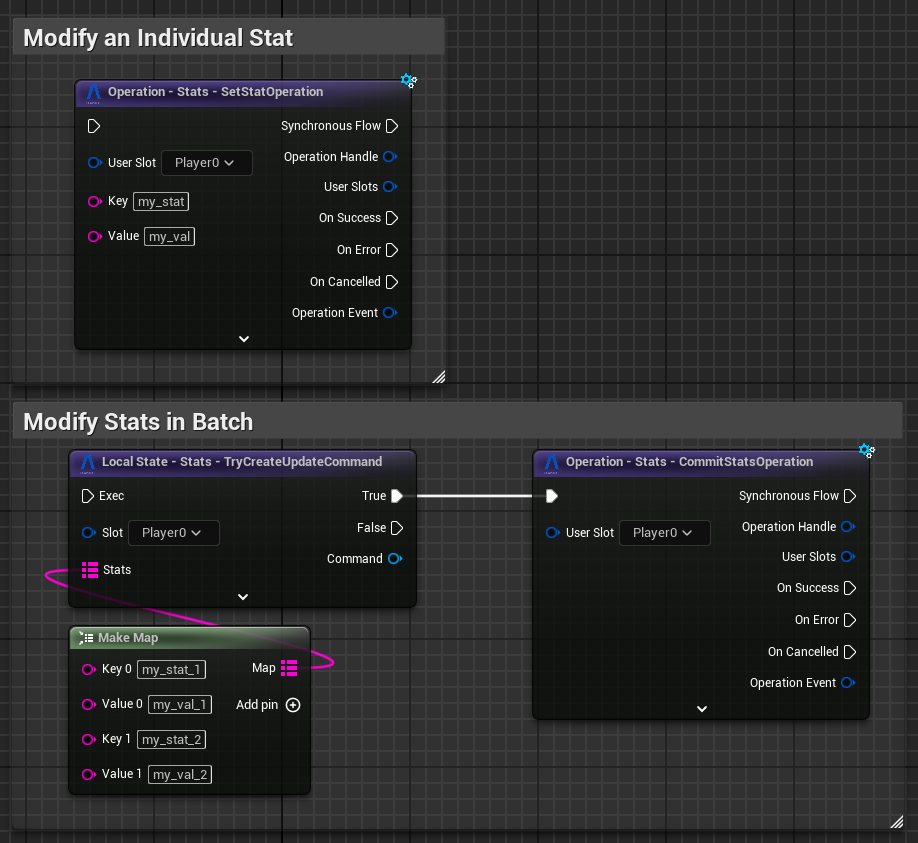The image size is (918, 843).
Task: Click the Operation Handle pin on CommitStatsOperation
Action: pyautogui.click(x=847, y=527)
